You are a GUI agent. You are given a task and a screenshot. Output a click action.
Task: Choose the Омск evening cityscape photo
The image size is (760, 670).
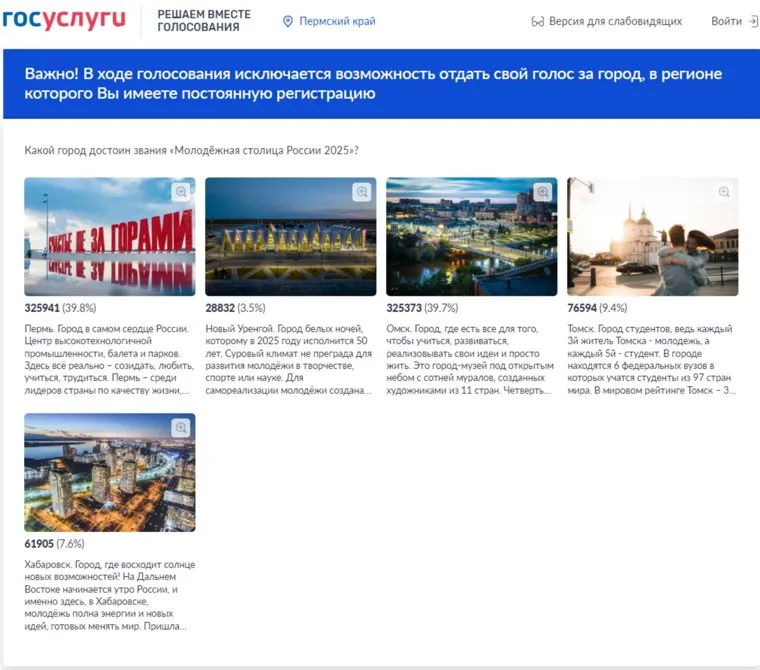point(471,237)
